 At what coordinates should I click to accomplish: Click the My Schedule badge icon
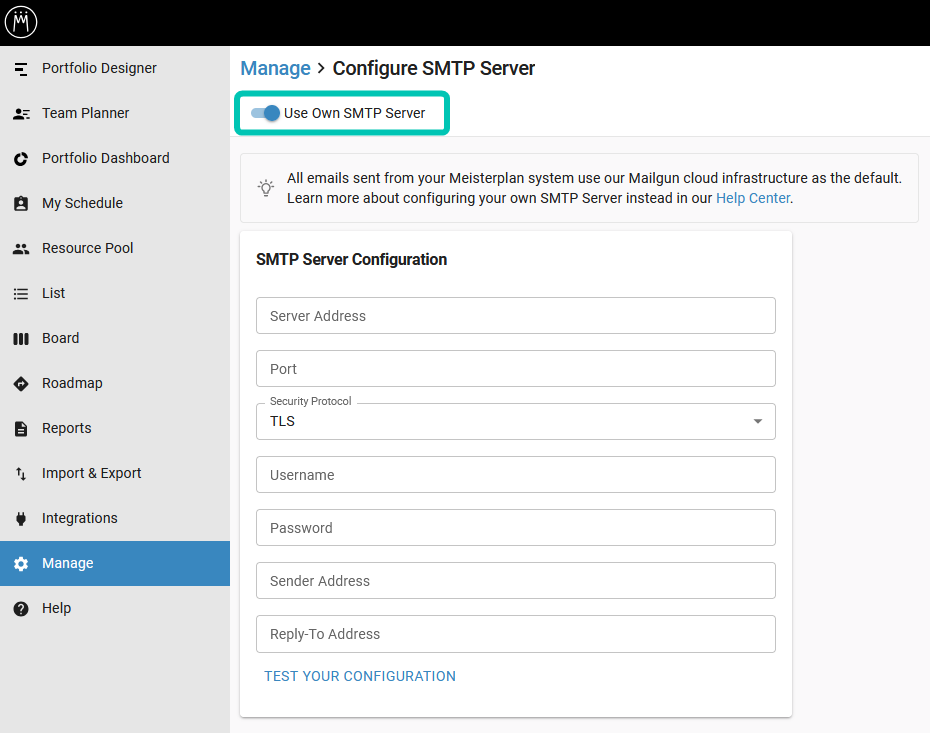click(21, 203)
